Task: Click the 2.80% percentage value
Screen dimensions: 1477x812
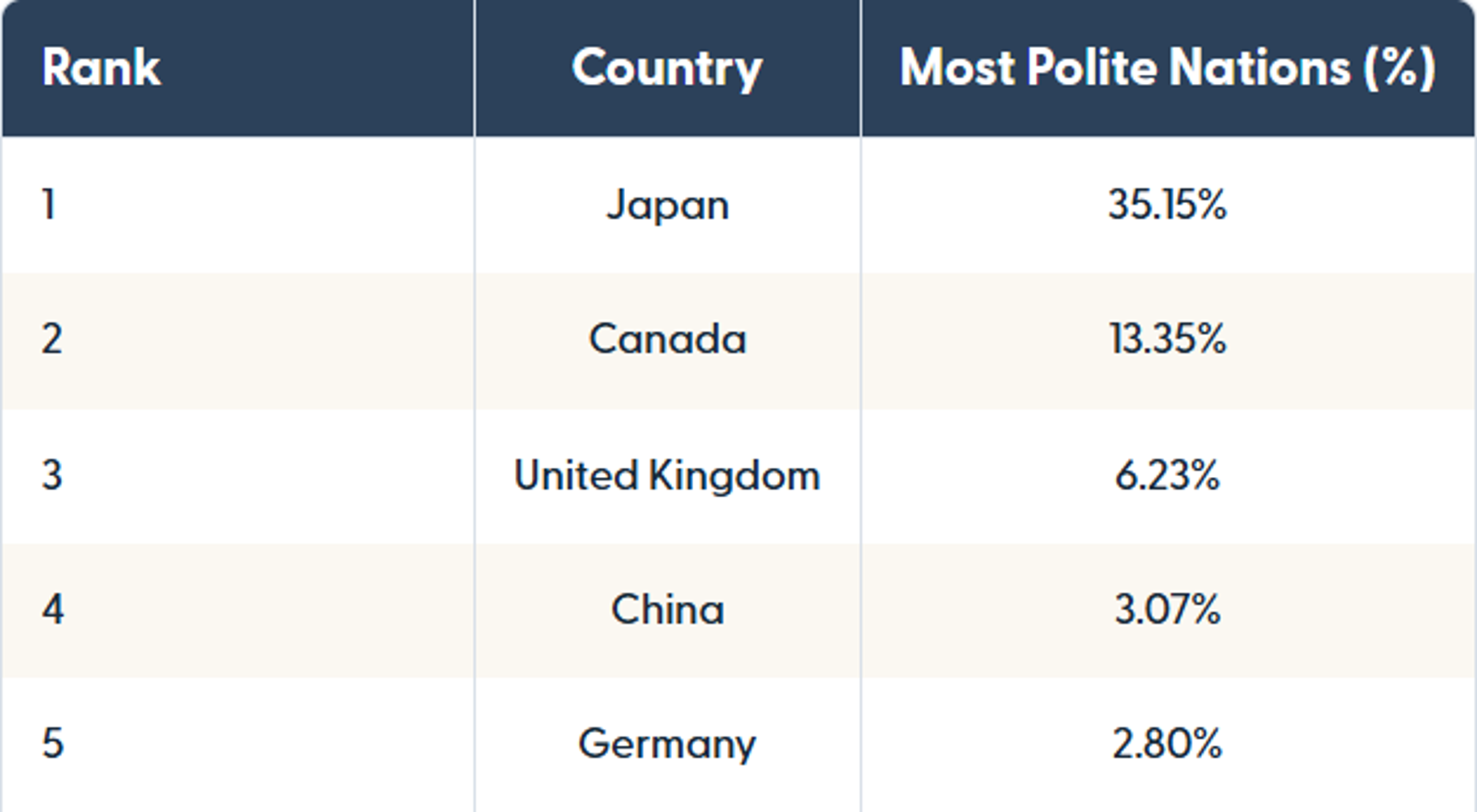Action: [x=1167, y=744]
